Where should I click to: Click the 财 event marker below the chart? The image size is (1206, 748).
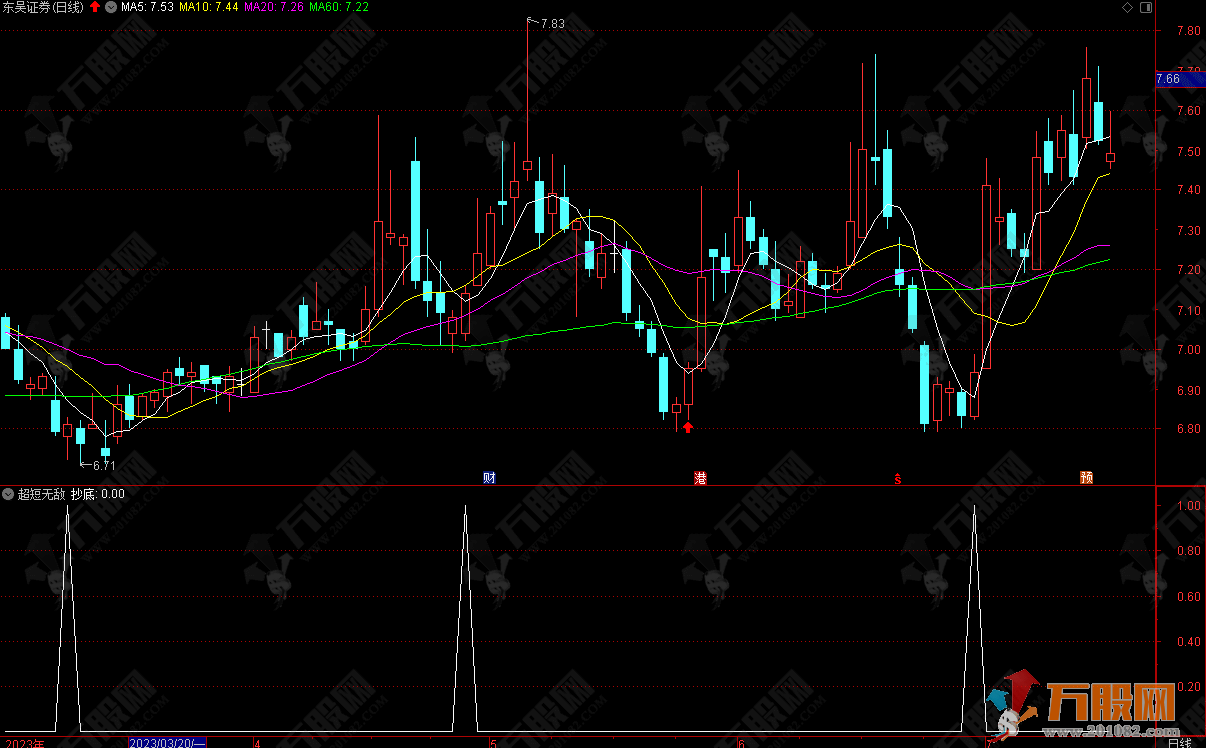coord(490,478)
